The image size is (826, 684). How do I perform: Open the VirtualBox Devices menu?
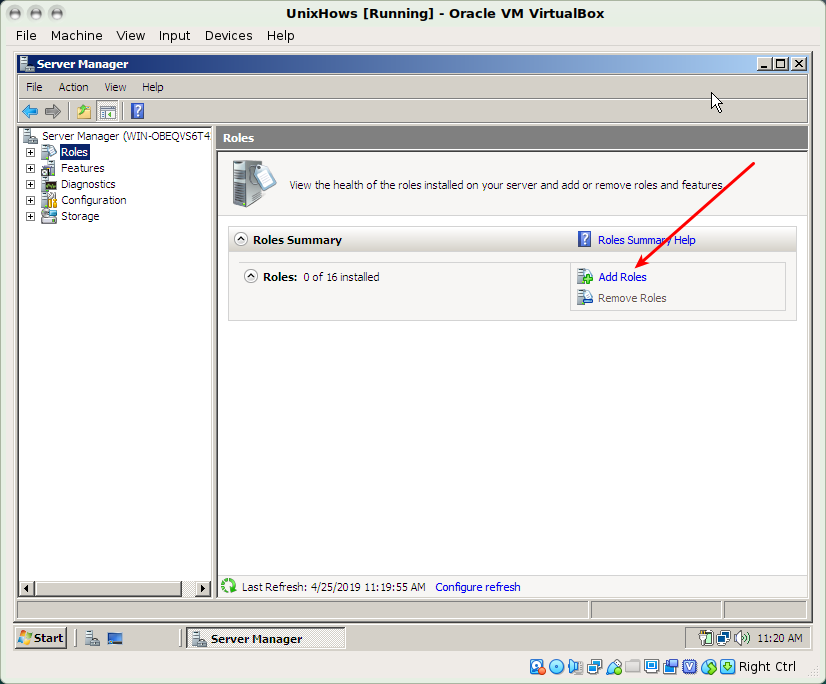(229, 35)
